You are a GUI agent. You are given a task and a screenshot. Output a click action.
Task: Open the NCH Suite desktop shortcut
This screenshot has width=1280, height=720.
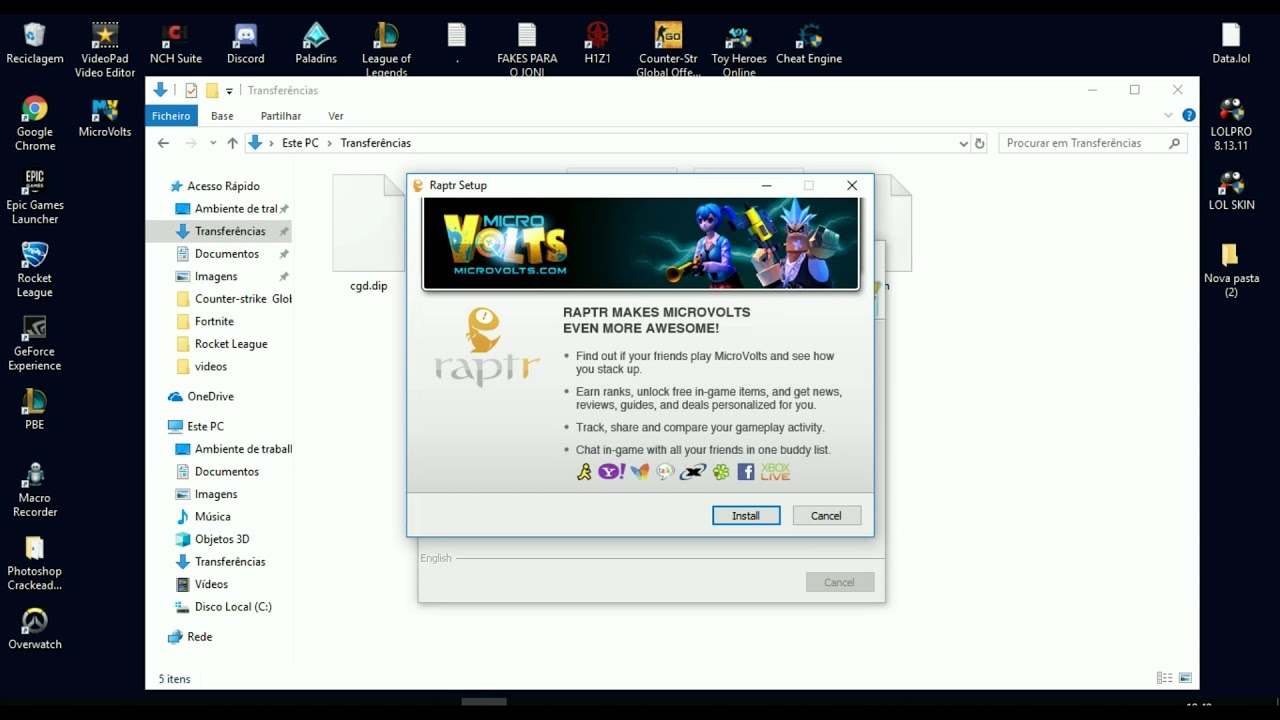[175, 43]
